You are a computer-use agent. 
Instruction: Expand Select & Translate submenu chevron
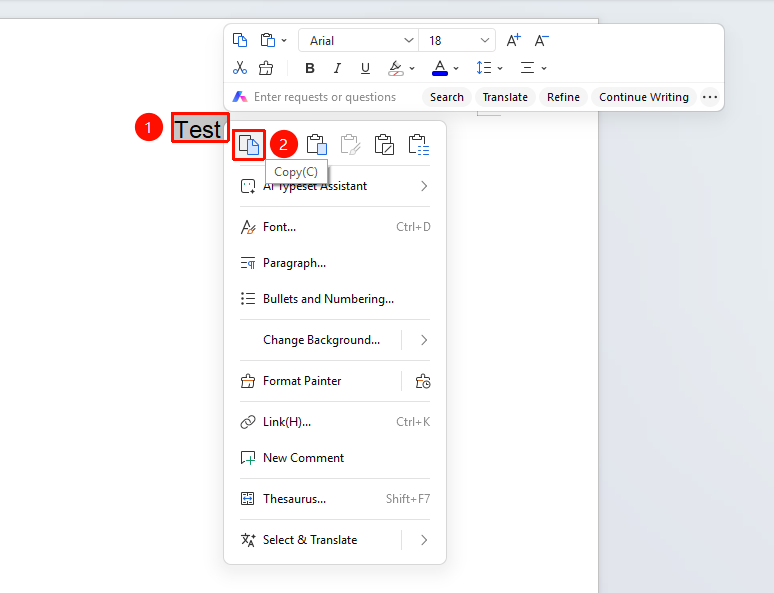(424, 540)
